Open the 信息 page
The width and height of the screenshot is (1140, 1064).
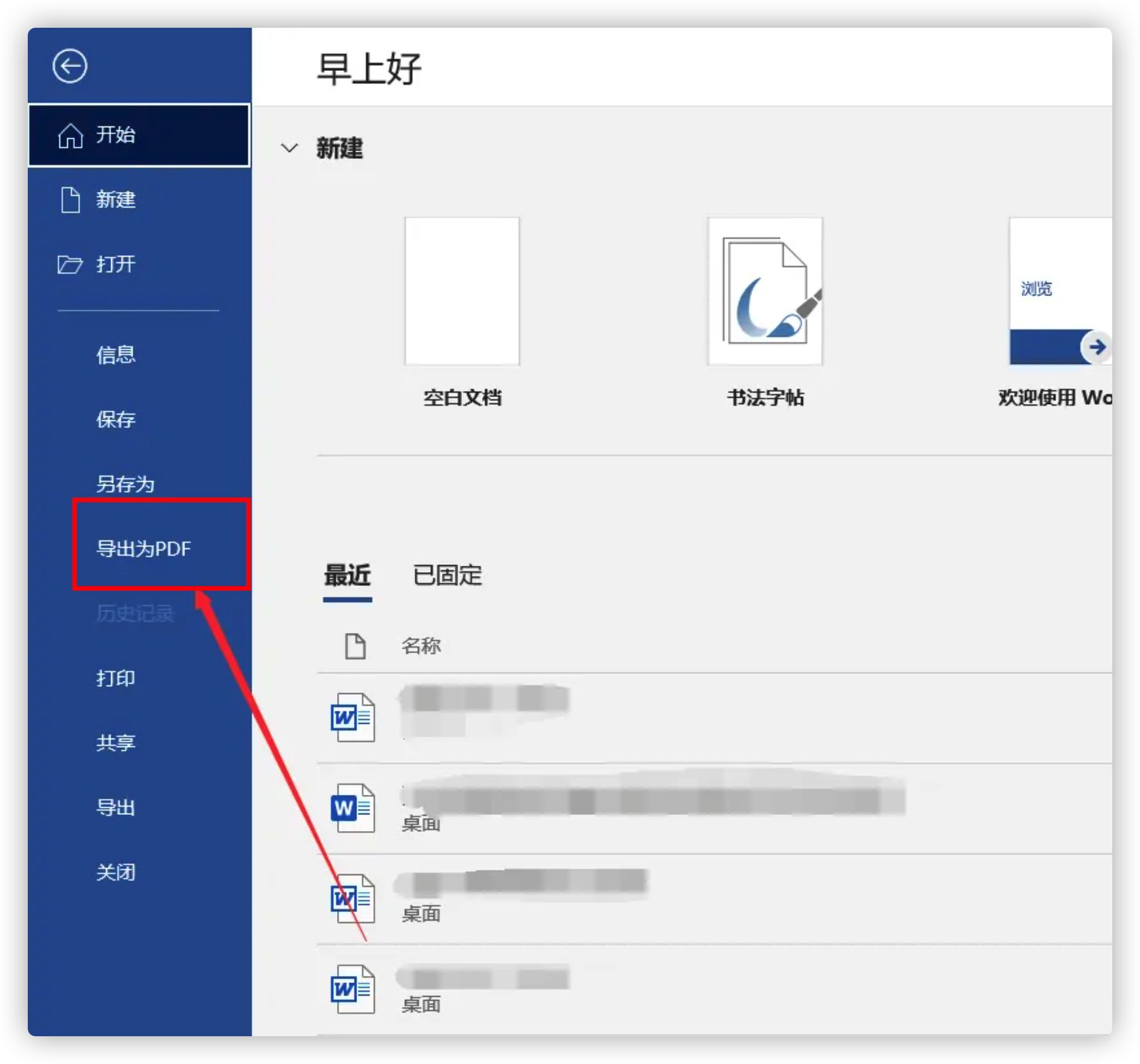(116, 355)
